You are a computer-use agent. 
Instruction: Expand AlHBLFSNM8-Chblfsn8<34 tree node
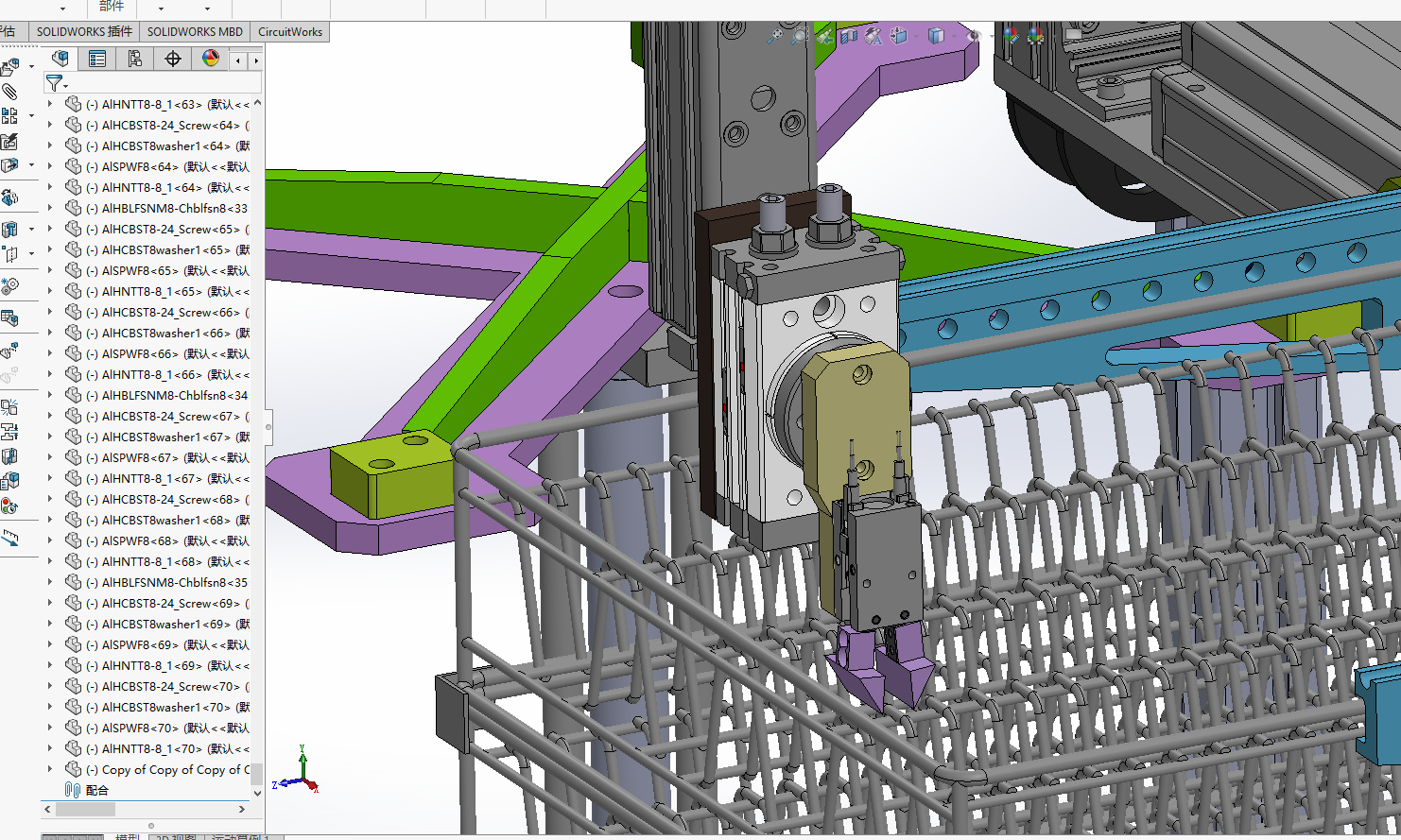(x=51, y=395)
